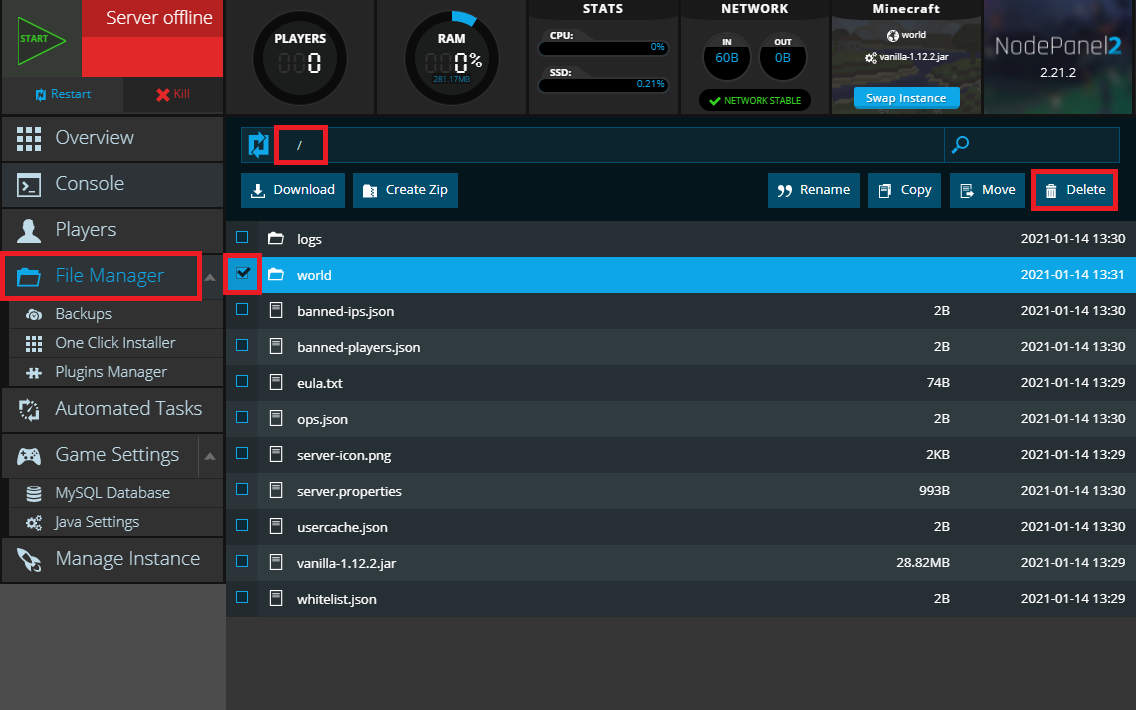Click the Manage Instance rocket icon
Image resolution: width=1136 pixels, height=710 pixels.
[29, 559]
